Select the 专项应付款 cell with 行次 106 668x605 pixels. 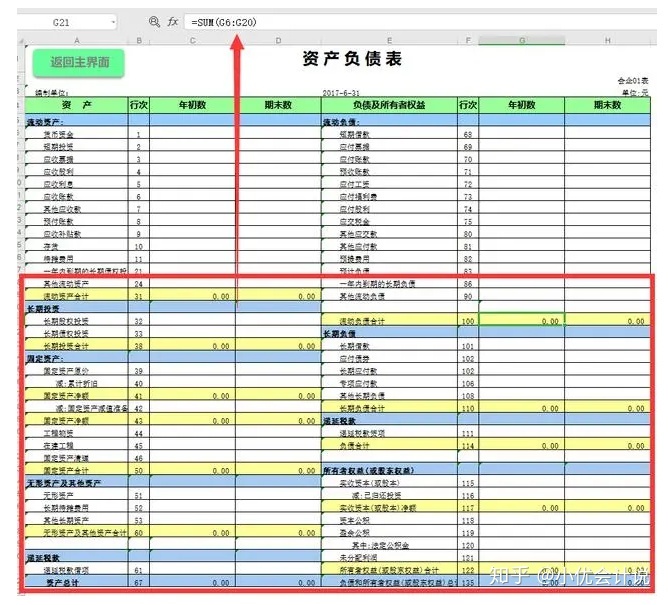389,383
